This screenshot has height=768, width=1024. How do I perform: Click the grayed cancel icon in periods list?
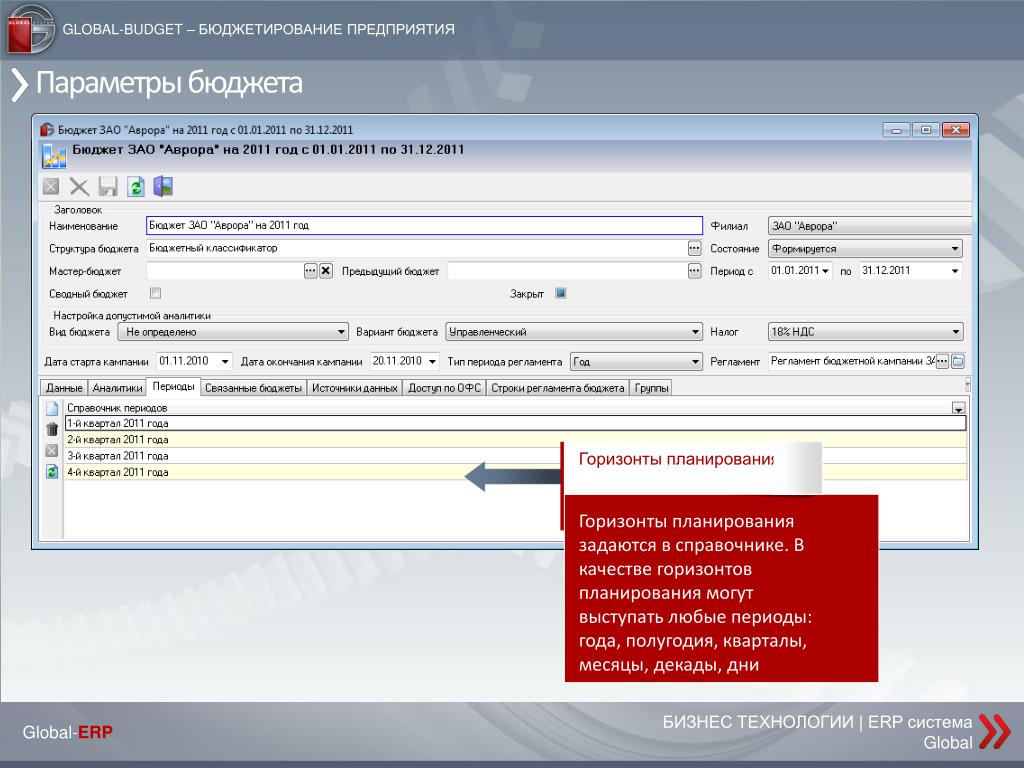pos(52,451)
